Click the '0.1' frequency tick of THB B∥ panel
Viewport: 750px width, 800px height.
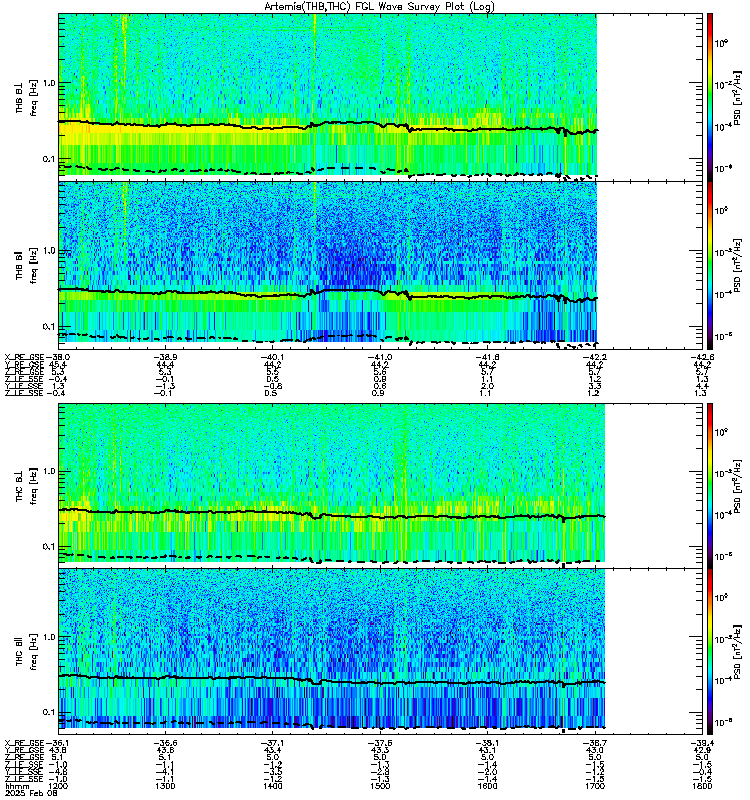[49, 327]
